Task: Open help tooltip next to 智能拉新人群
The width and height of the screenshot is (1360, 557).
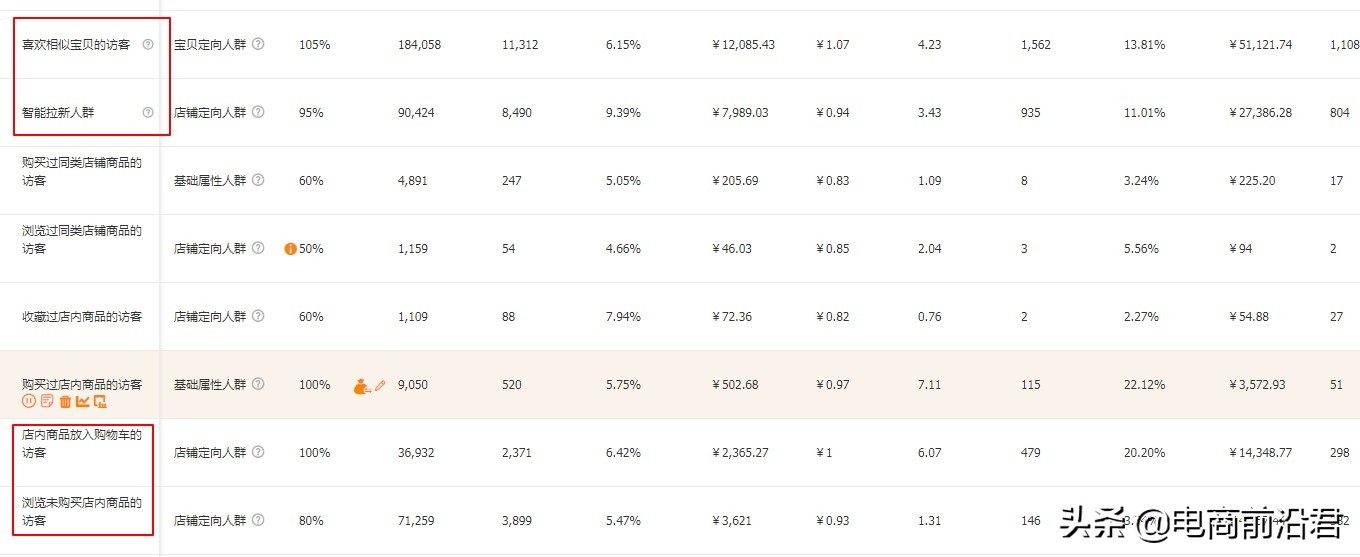Action: [x=148, y=113]
